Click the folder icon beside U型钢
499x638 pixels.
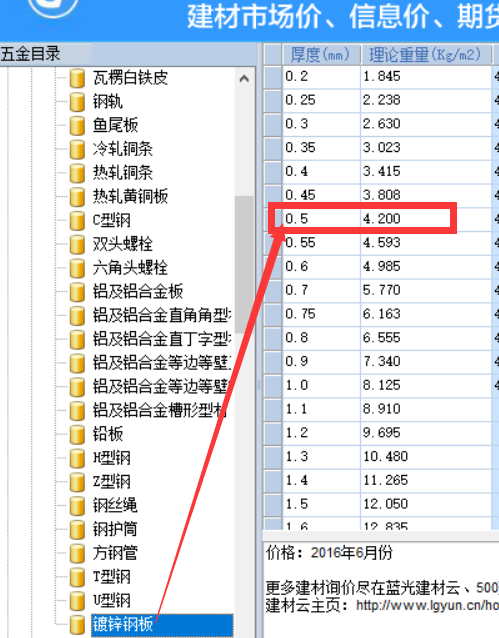77,601
